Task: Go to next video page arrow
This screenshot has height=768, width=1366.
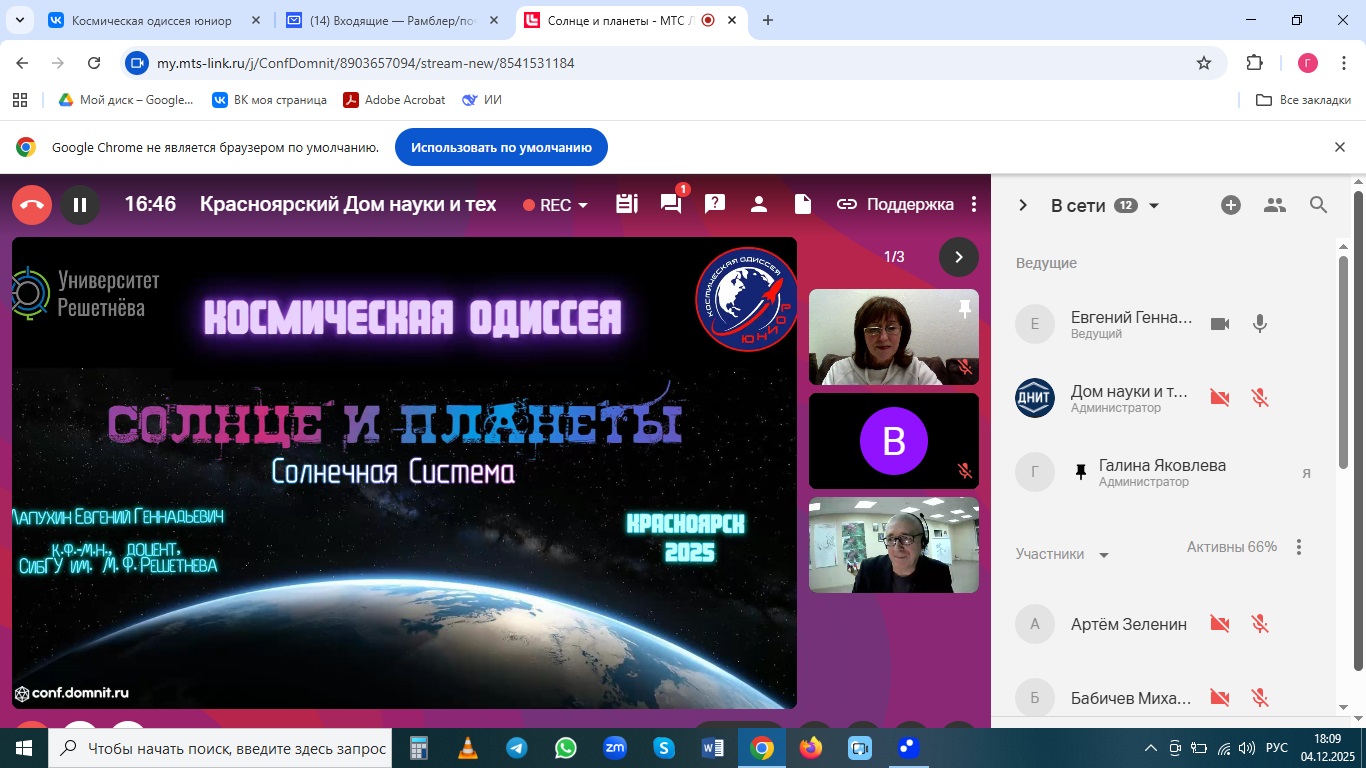Action: click(958, 257)
